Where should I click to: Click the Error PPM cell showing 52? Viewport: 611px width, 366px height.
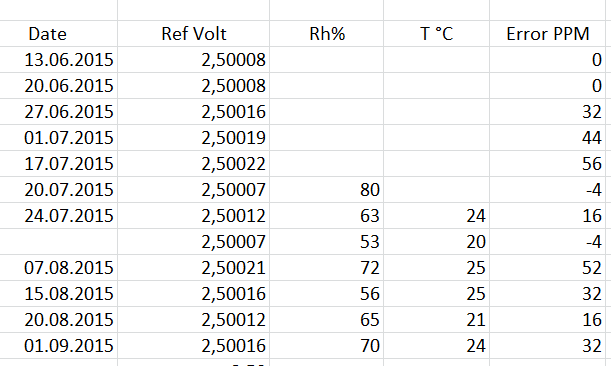[547, 268]
